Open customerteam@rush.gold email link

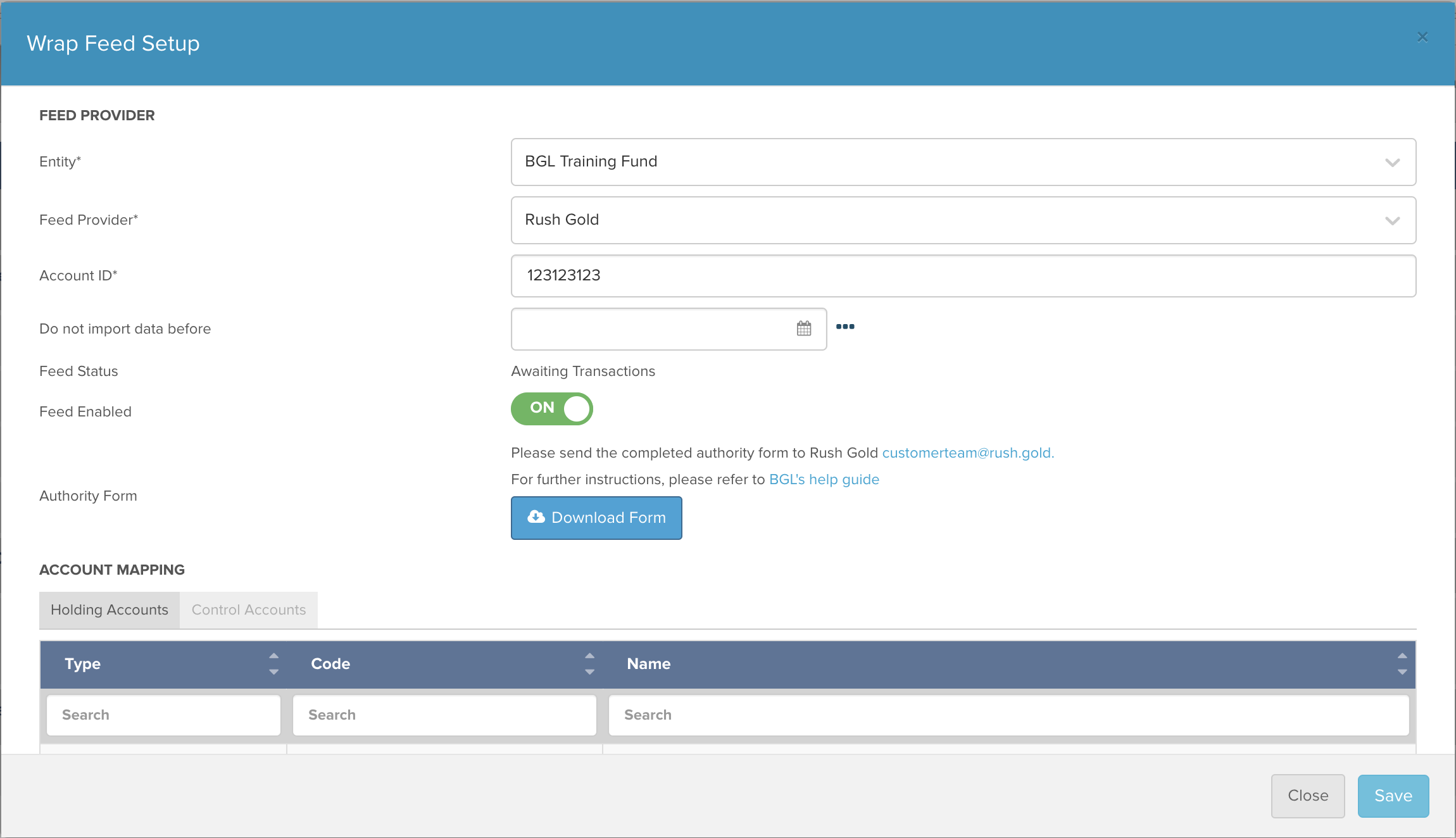tap(967, 453)
